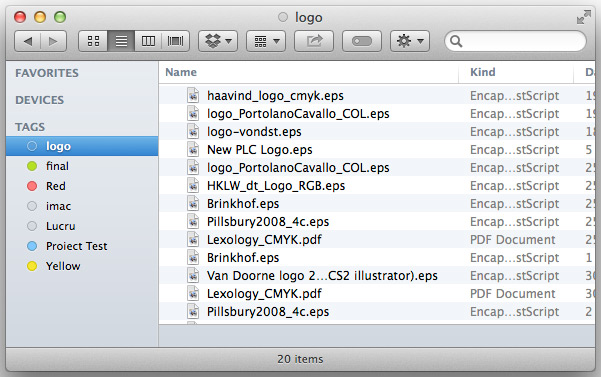The width and height of the screenshot is (601, 377).
Task: Open the Action gear menu
Action: (x=410, y=41)
